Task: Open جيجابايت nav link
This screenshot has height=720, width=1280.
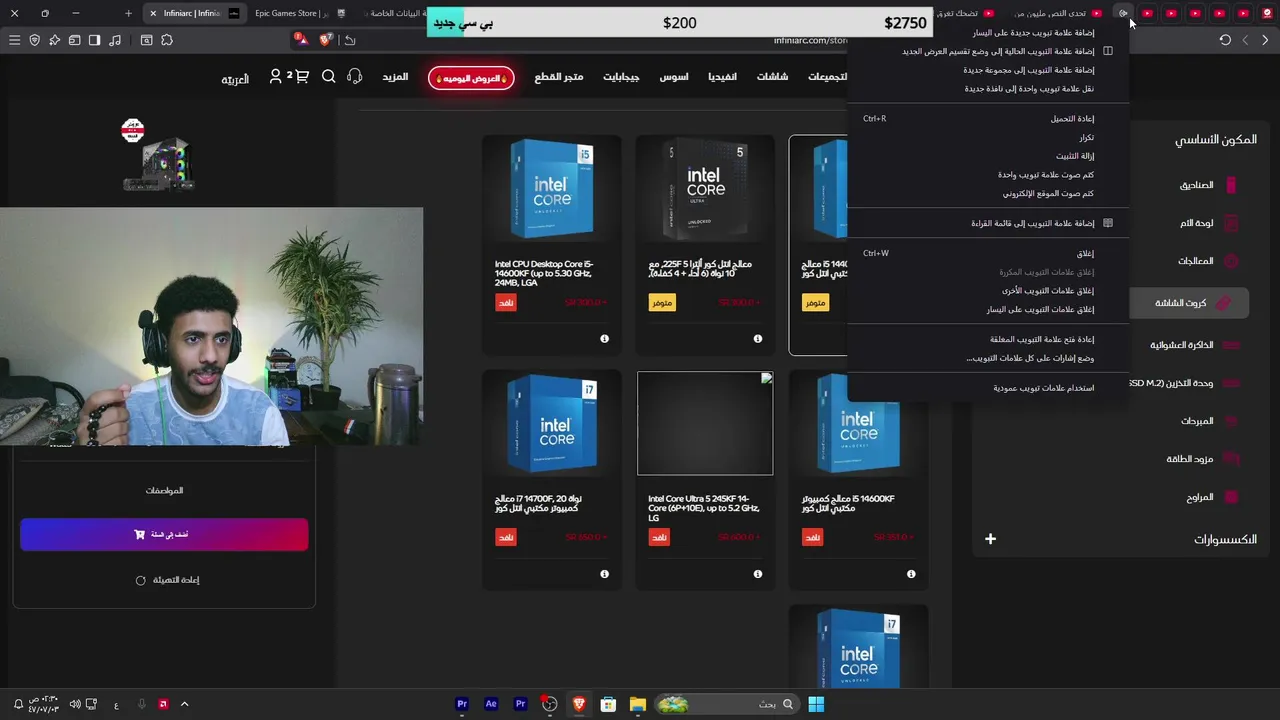Action: [x=621, y=77]
